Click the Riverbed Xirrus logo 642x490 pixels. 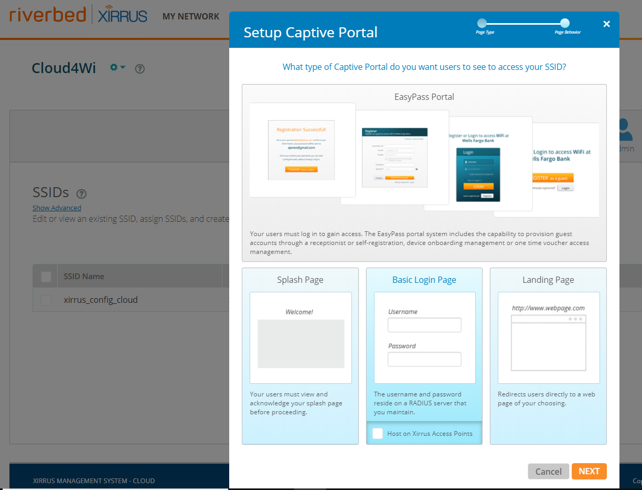click(78, 15)
